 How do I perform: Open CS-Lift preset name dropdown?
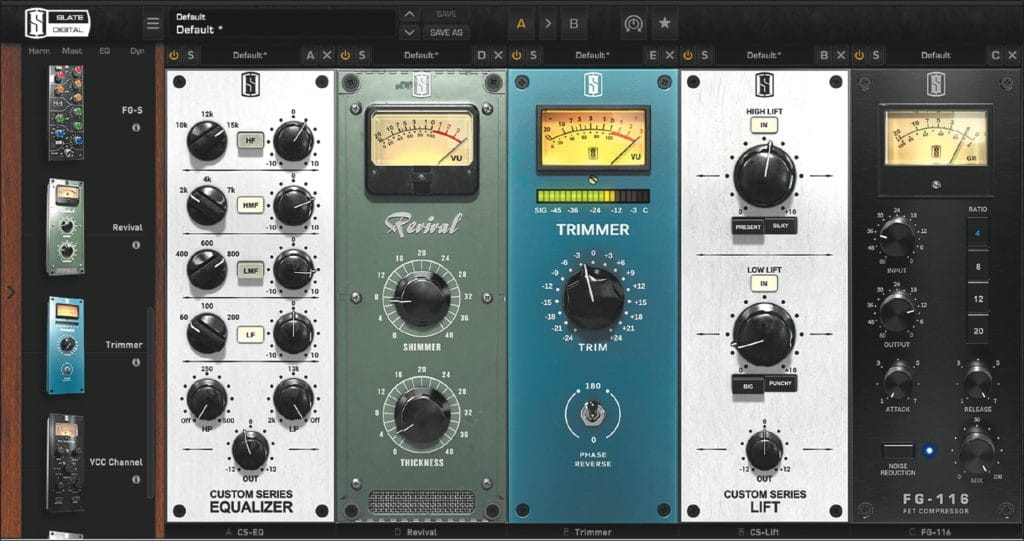(763, 56)
